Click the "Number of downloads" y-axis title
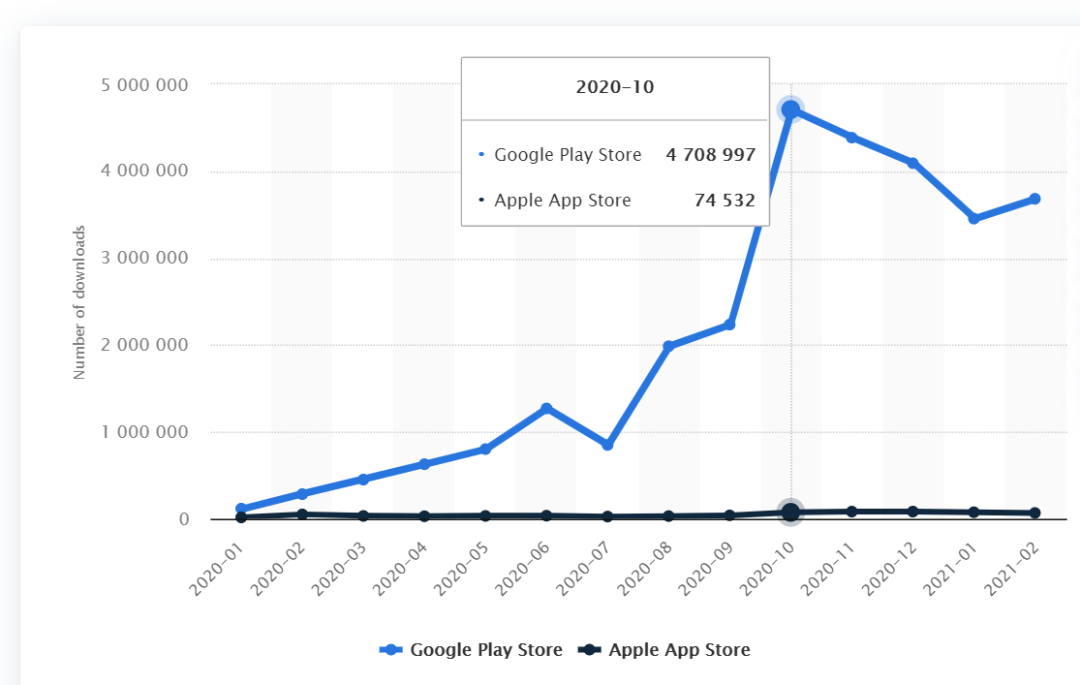 [80, 302]
